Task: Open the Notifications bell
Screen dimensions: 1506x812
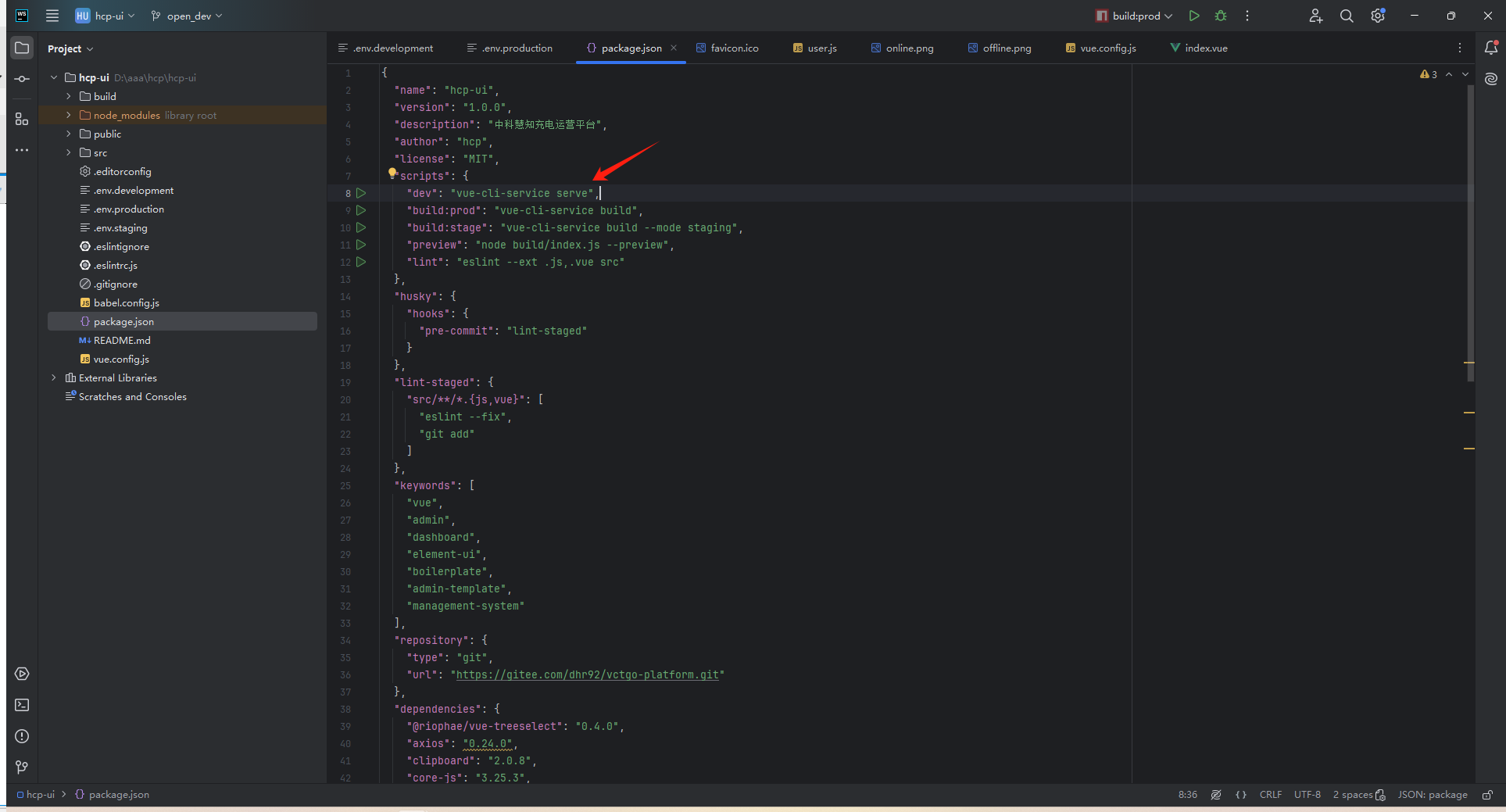Action: pyautogui.click(x=1491, y=48)
